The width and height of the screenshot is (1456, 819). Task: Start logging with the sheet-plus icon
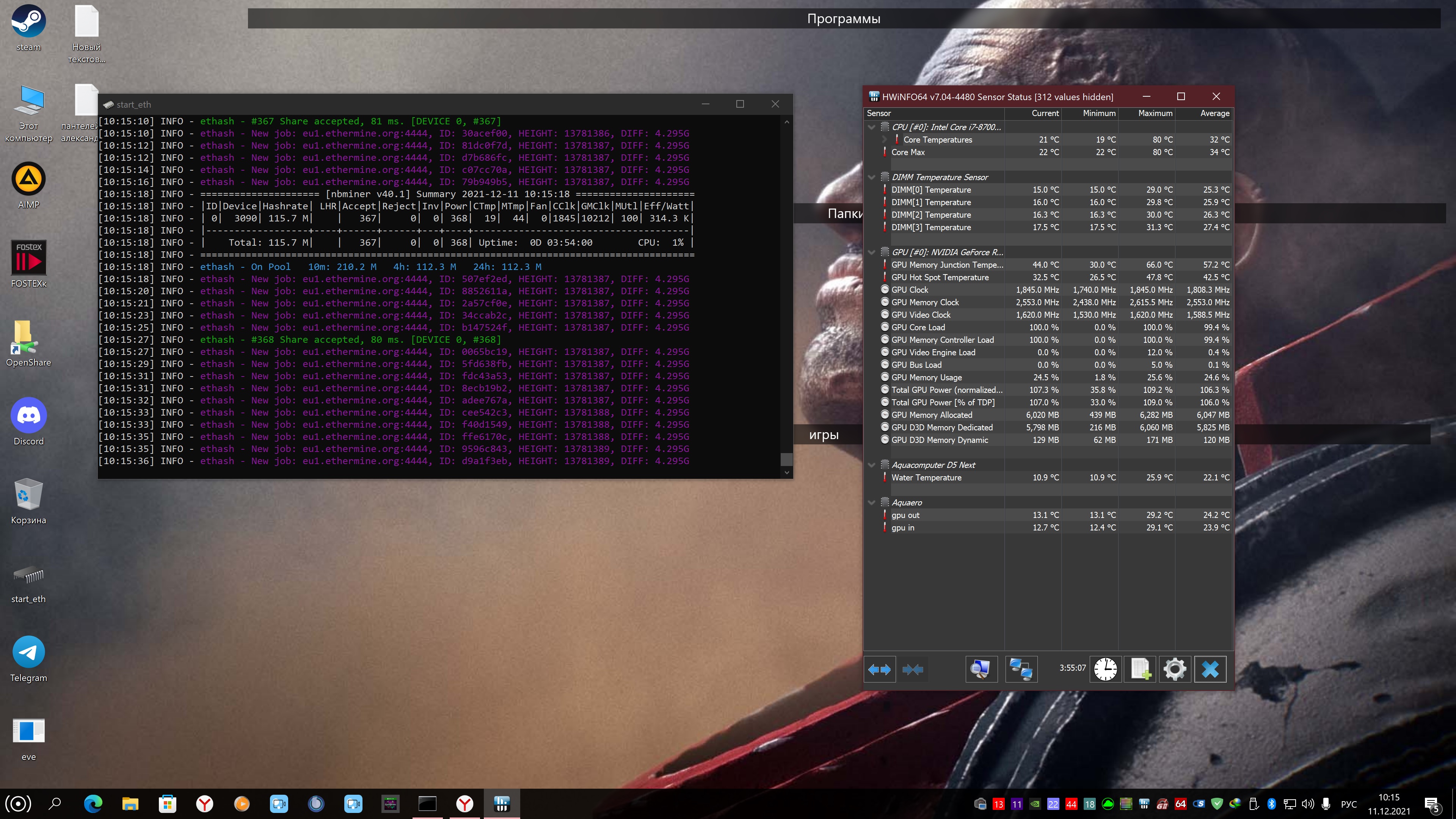coord(1140,670)
